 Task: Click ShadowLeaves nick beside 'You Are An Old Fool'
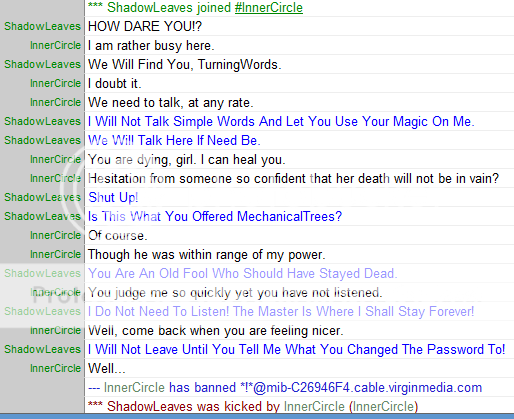42,273
